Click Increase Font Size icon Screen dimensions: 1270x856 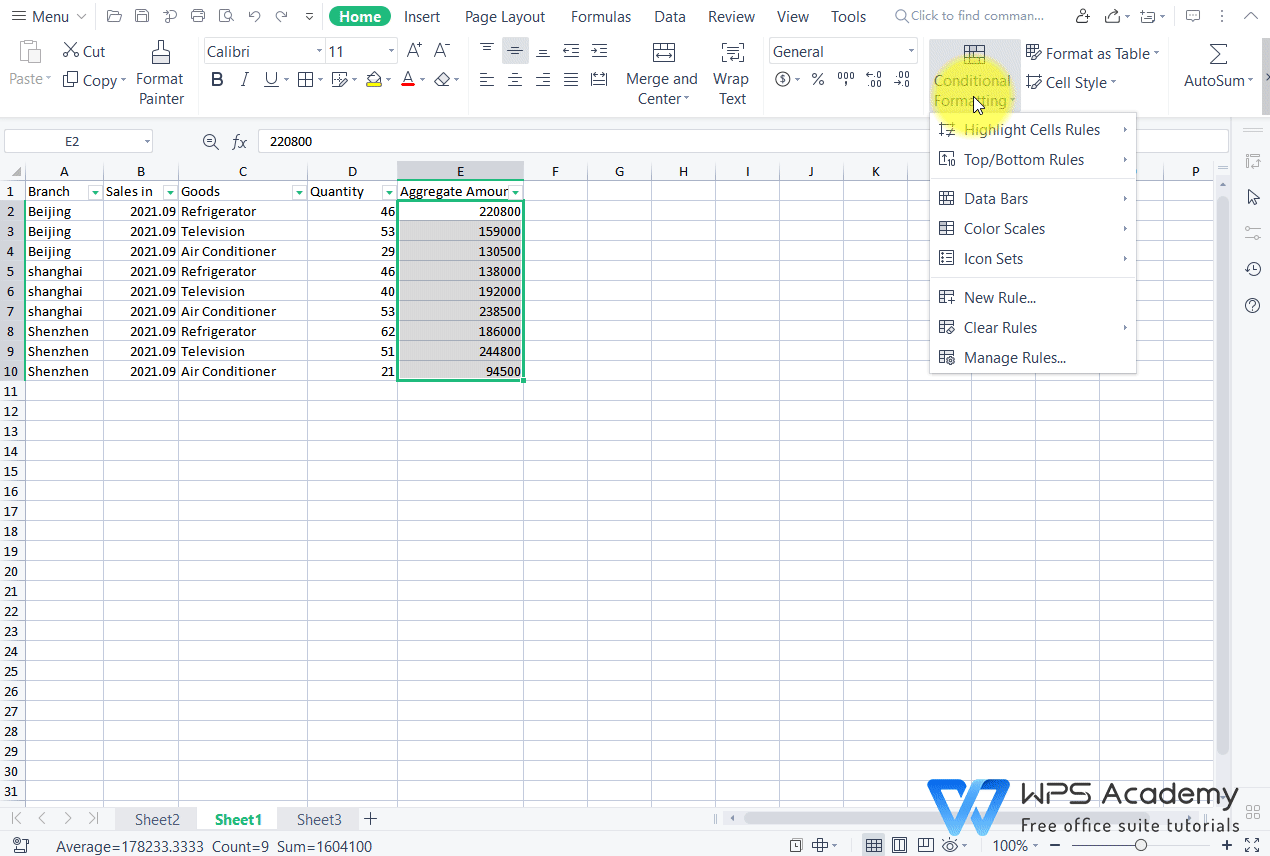pyautogui.click(x=414, y=51)
